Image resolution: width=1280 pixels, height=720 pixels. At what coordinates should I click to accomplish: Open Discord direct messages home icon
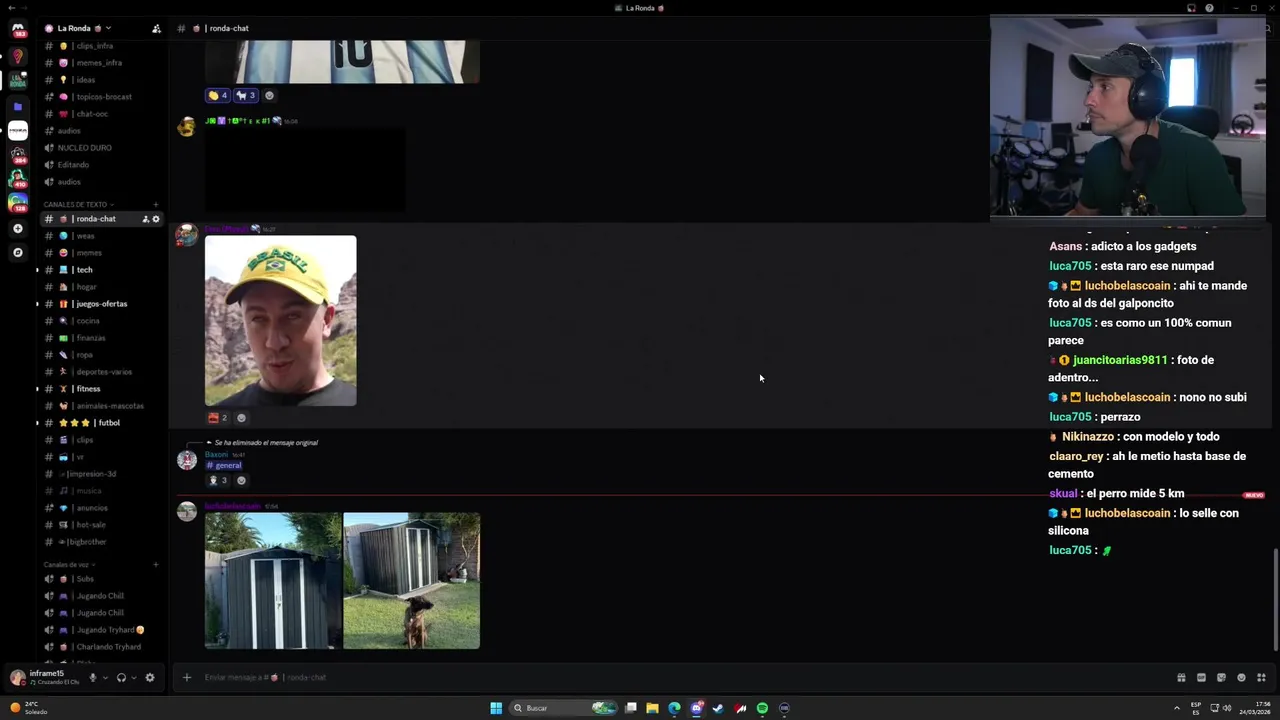17,30
